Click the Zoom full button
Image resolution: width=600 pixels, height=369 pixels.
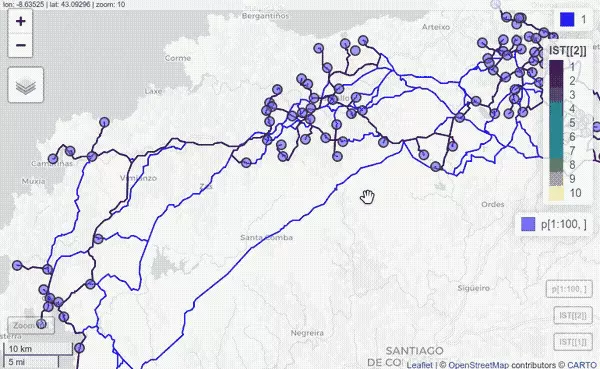pos(31,326)
